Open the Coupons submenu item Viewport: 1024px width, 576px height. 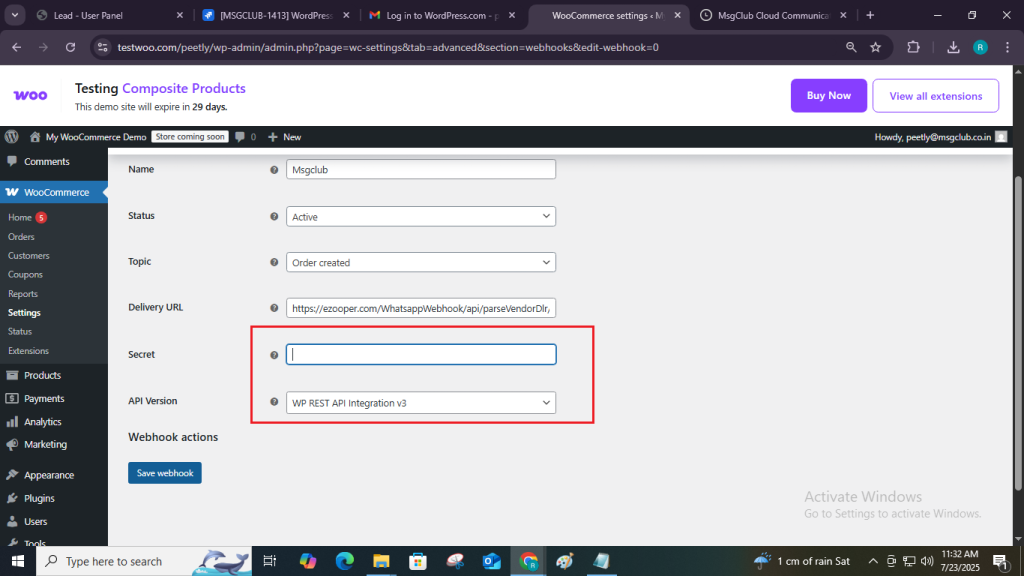[25, 274]
